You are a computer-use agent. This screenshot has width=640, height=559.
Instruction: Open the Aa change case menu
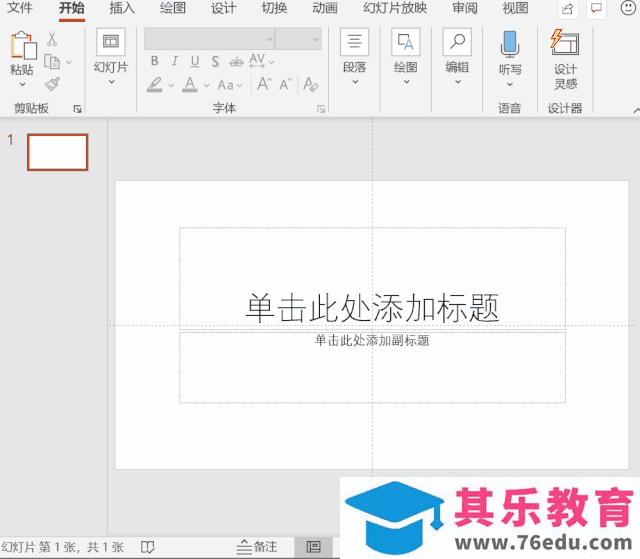coord(230,85)
